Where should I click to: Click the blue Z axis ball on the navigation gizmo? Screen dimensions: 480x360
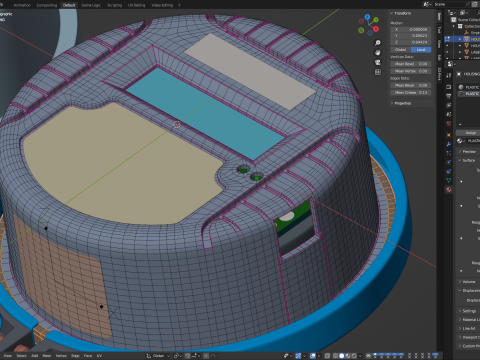click(367, 17)
